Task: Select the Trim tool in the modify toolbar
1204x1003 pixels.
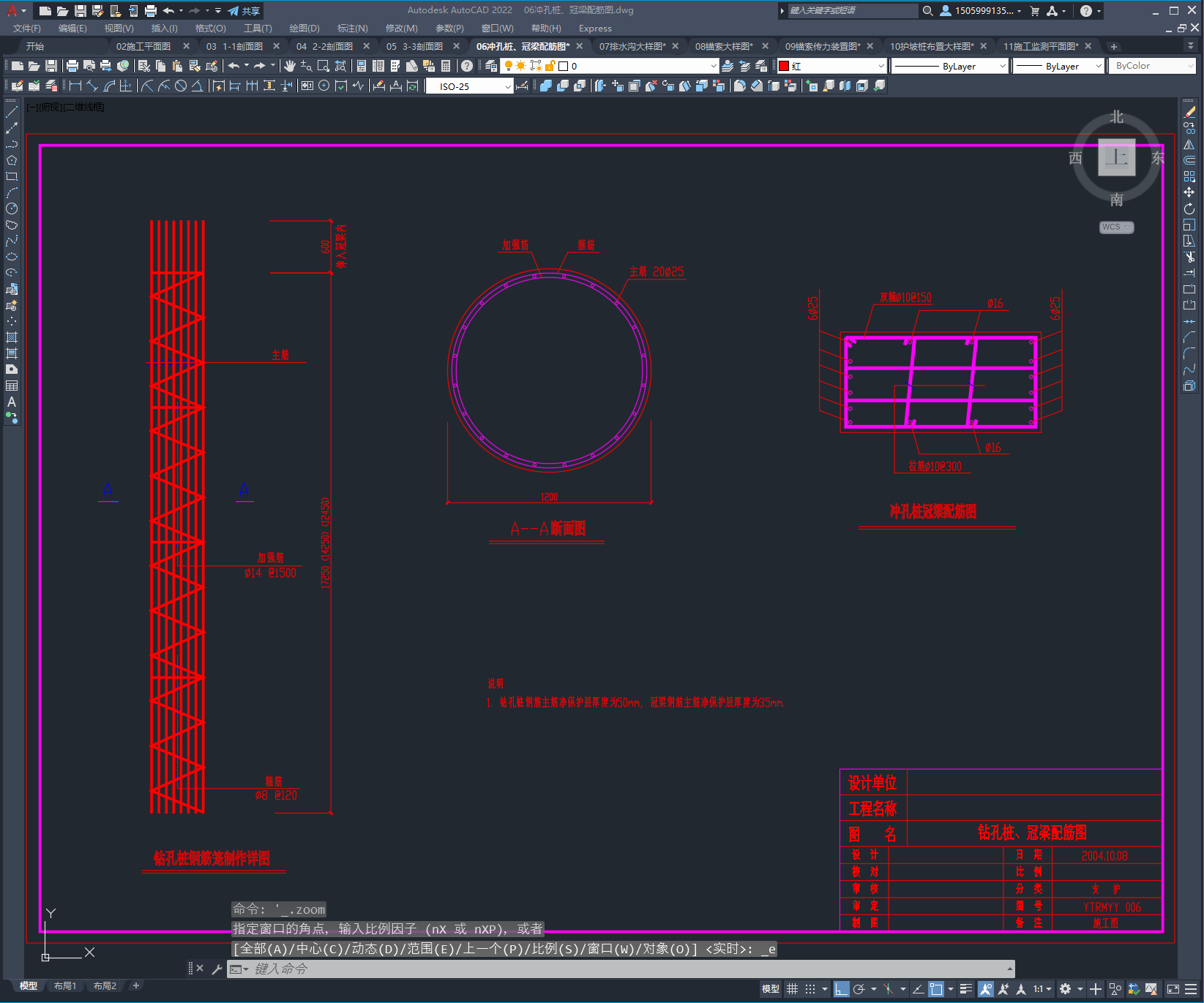Action: click(x=1189, y=257)
